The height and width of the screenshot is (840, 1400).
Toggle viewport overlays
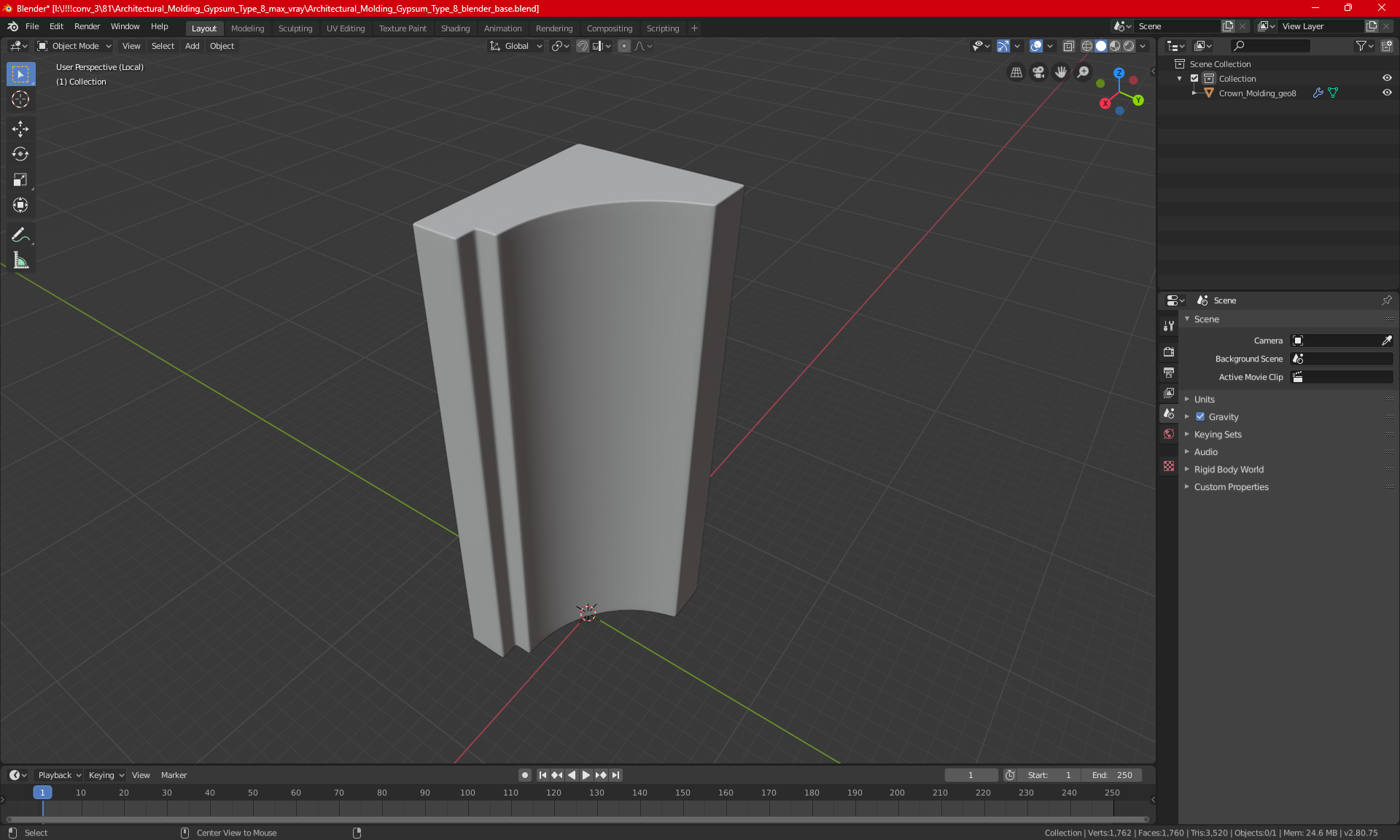[x=1036, y=46]
